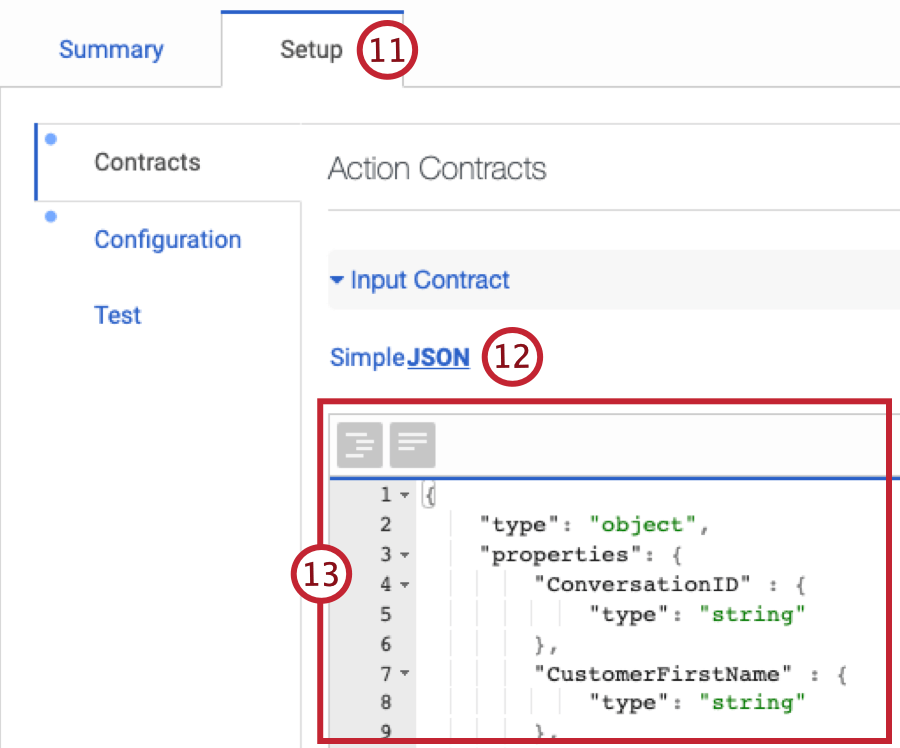
Task: Select the JSON contract view
Action: click(x=439, y=357)
